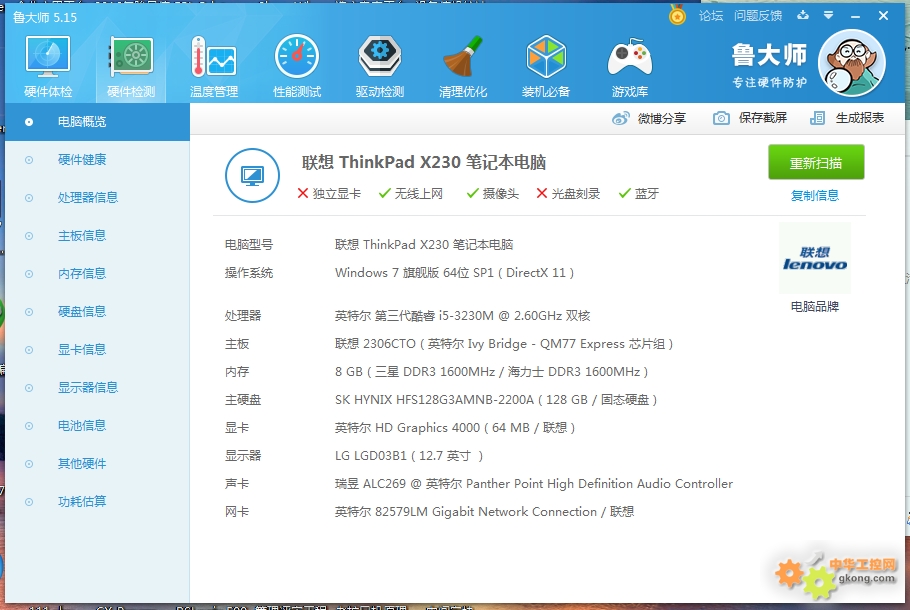
Task: Click the report icon for 生成报表
Action: [x=817, y=118]
